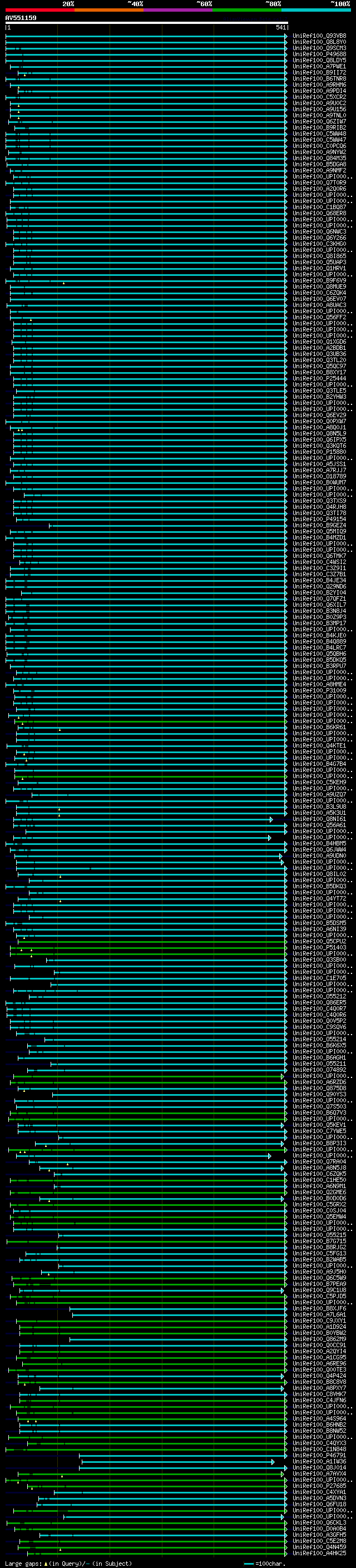Click hit label UniRef100_A6NI39
Image resolution: width=356 pixels, height=1568 pixels.
[319, 929]
